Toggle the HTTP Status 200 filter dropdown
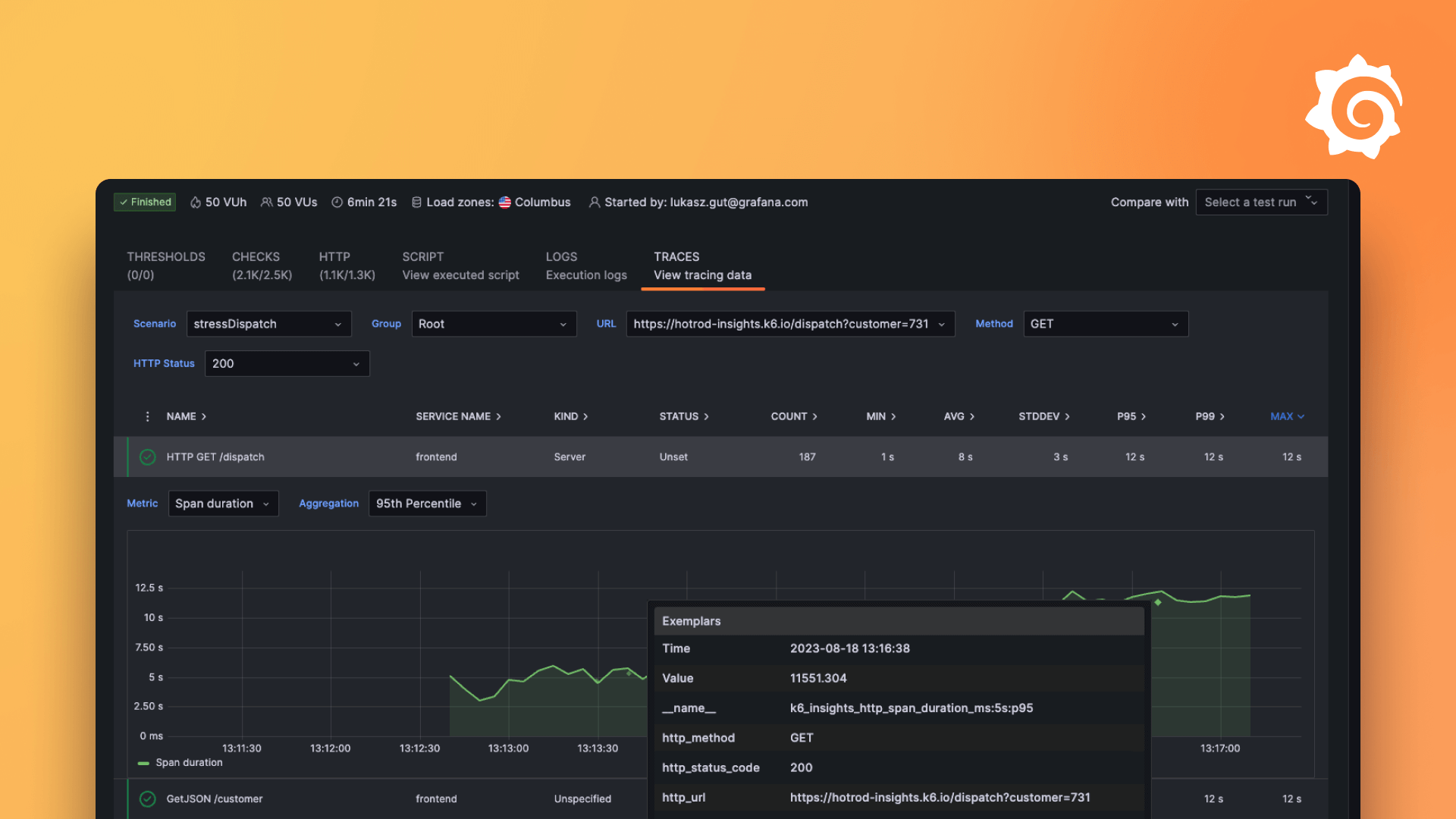 tap(285, 363)
